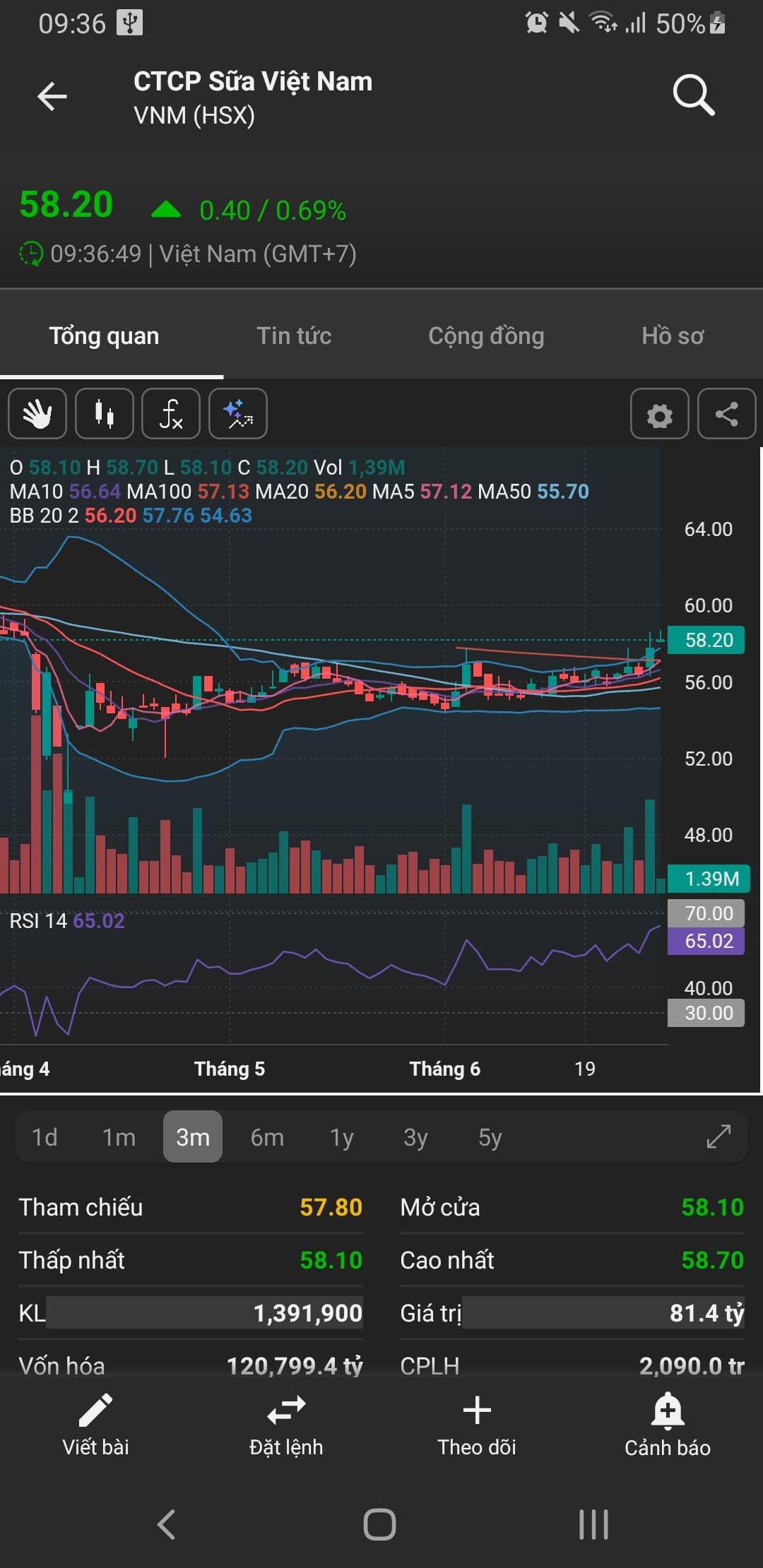Go to the Hồ sơ tab

673,336
